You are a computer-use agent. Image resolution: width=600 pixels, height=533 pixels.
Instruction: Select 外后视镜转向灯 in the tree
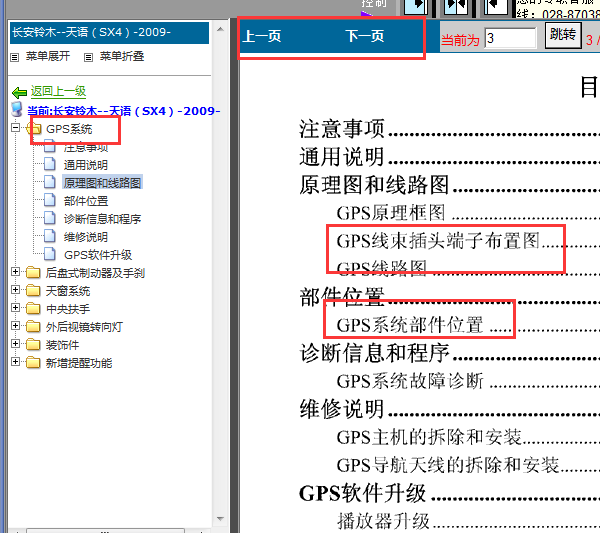click(84, 327)
